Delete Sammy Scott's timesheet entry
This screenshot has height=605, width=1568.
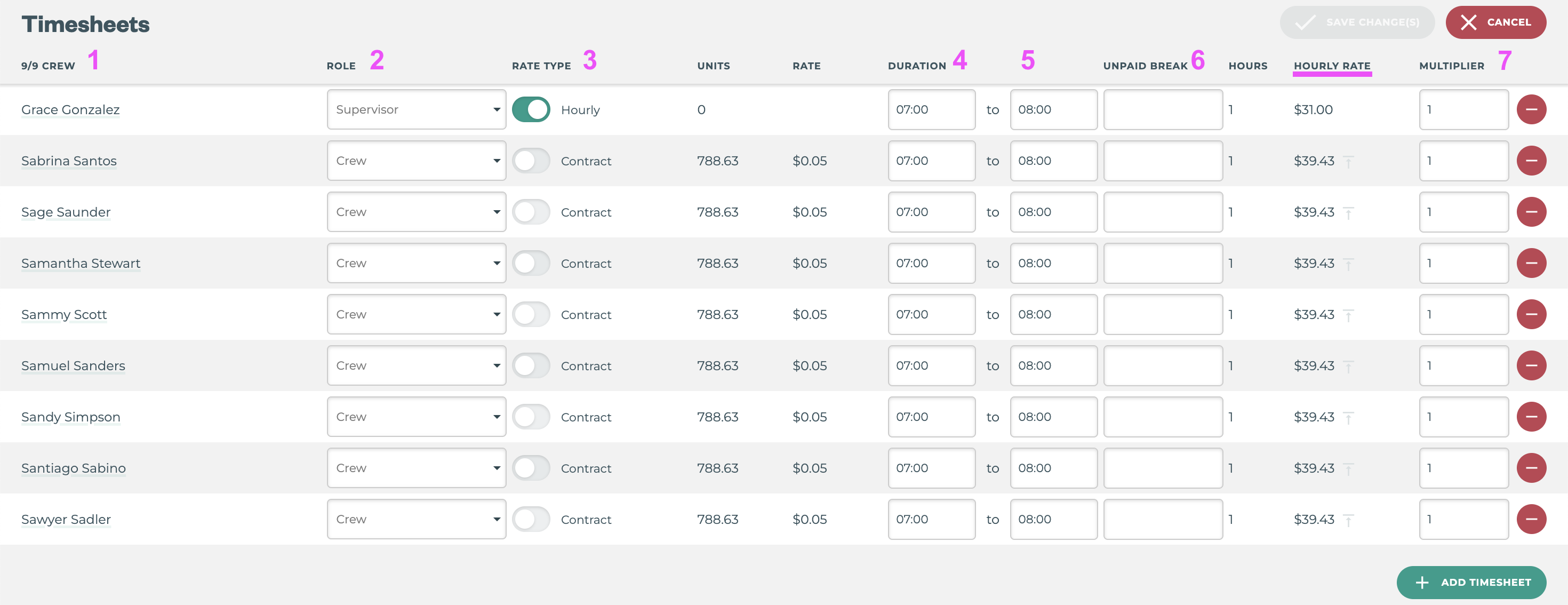[x=1531, y=314]
